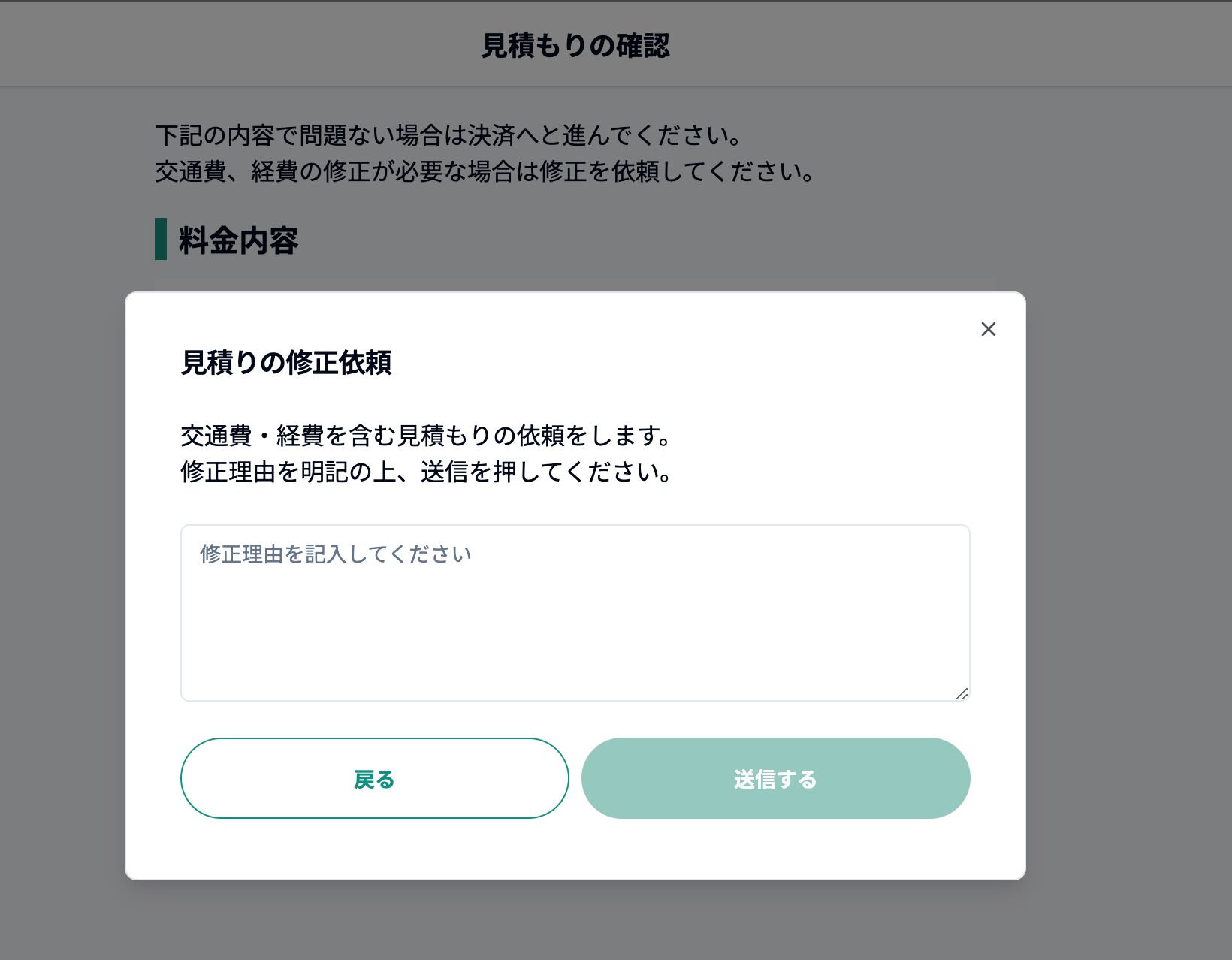Click the 修正理由を明記の上 instruction line

pos(426,472)
